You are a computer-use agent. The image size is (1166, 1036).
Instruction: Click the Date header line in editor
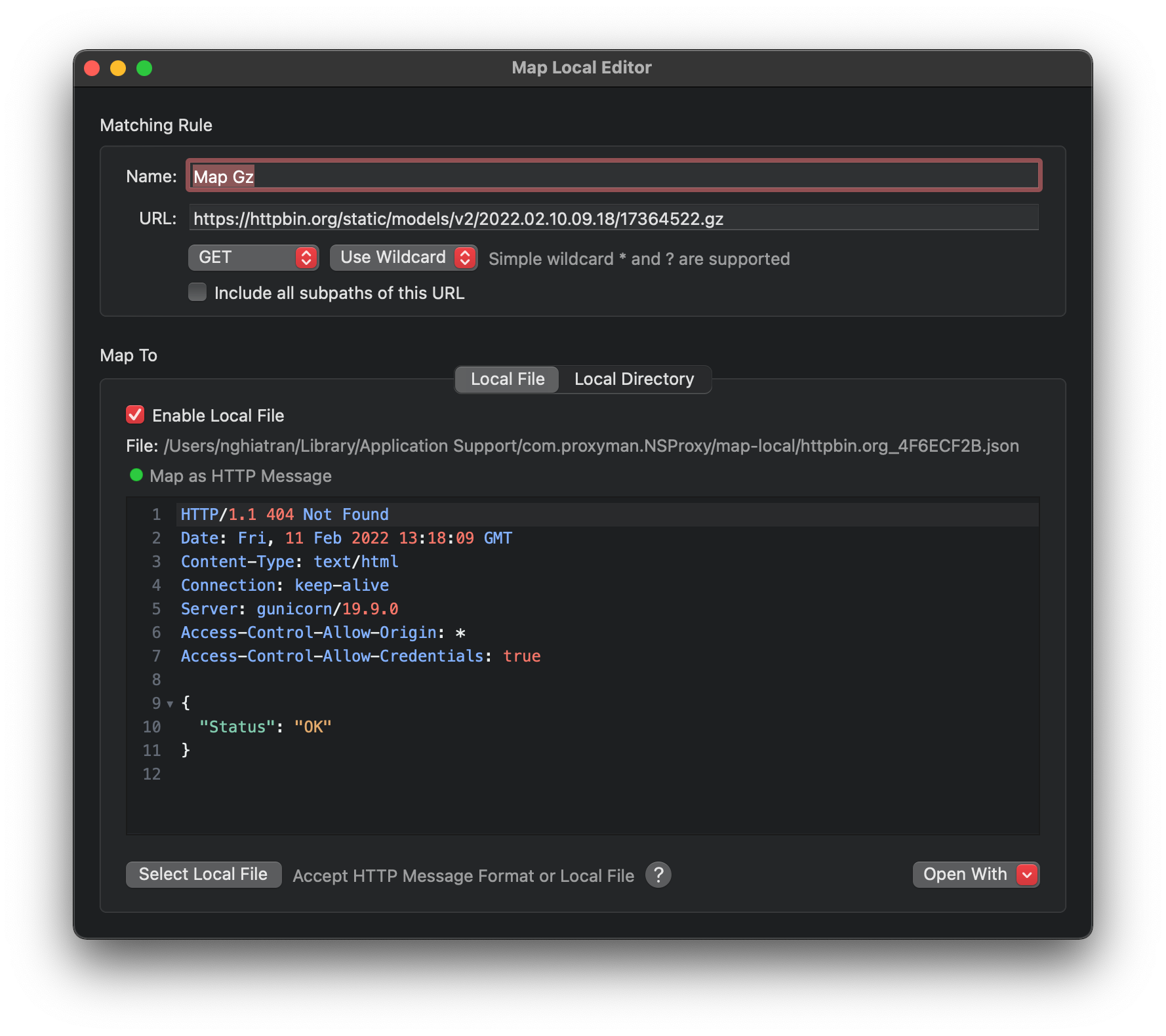346,538
